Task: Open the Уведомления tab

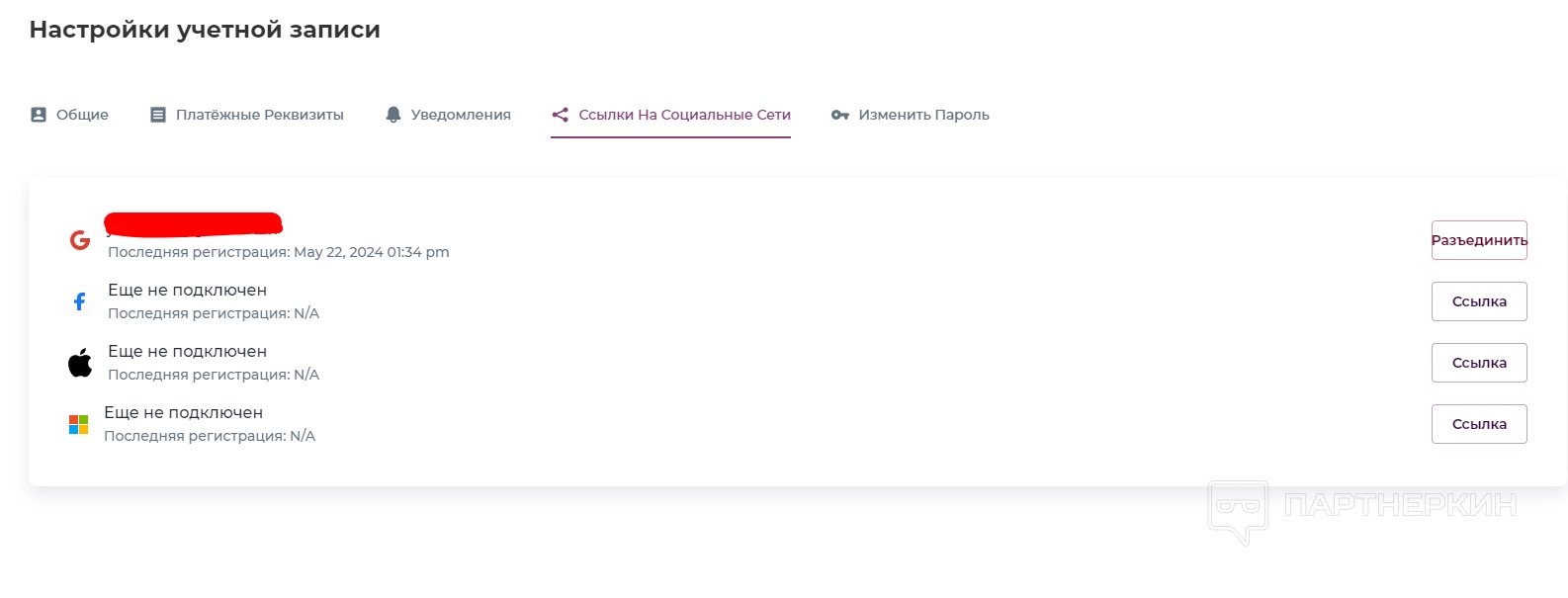Action: [x=461, y=115]
